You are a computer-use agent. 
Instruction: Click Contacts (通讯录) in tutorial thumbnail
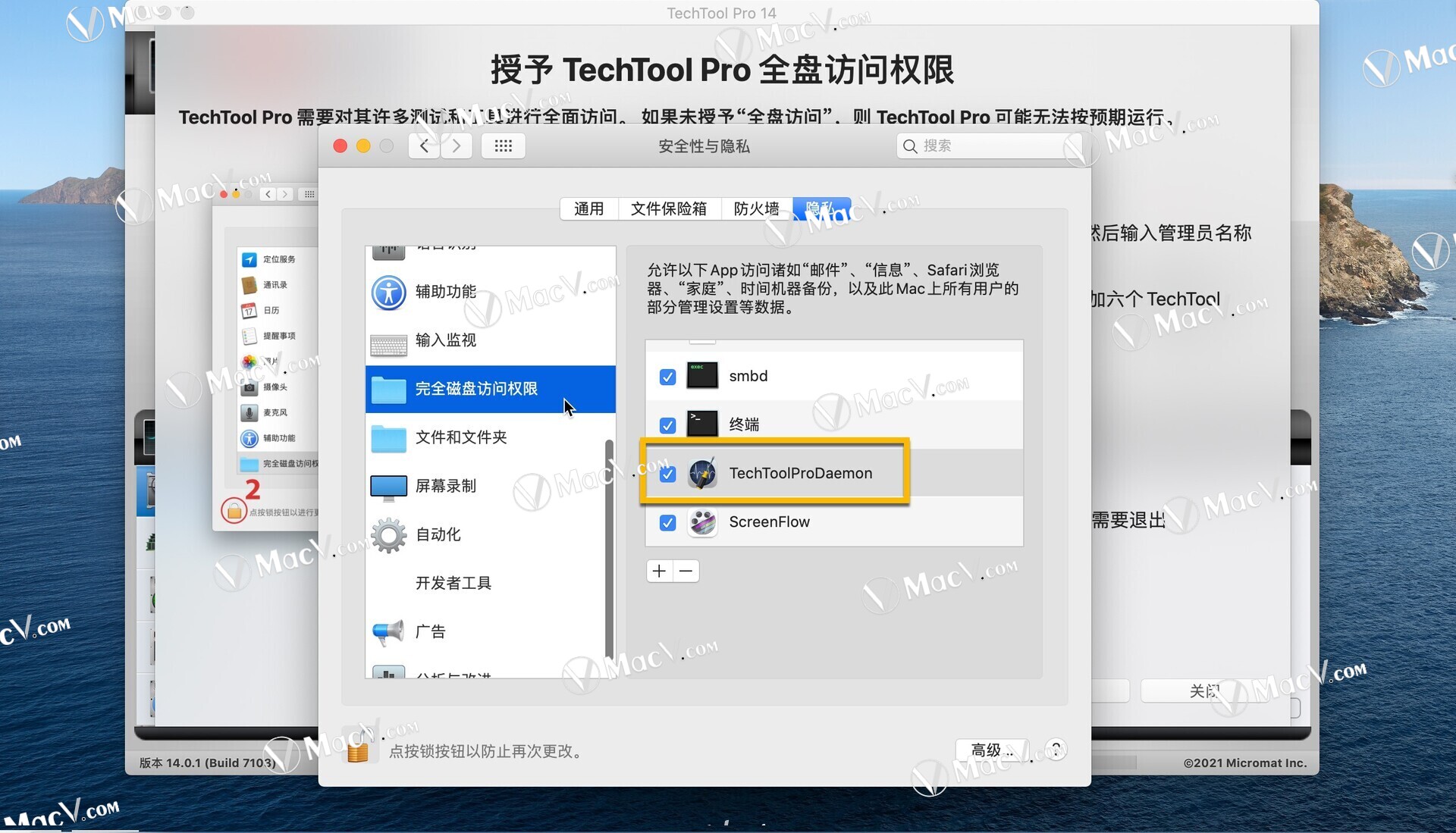275,285
